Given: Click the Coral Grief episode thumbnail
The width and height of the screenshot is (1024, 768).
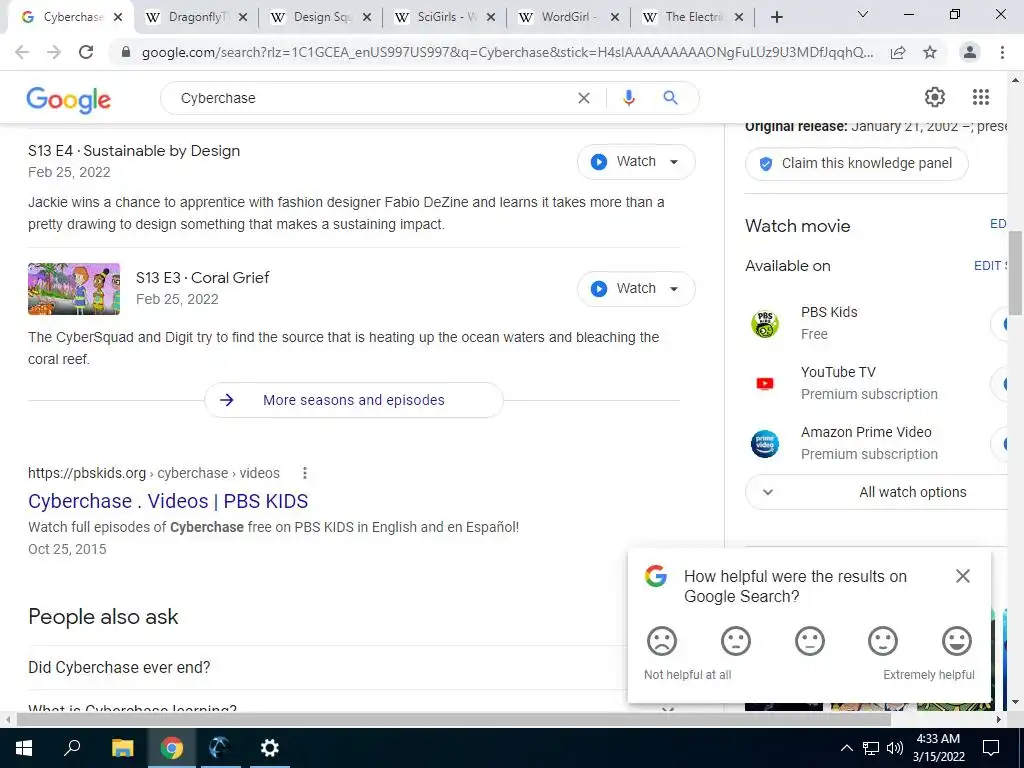Looking at the screenshot, I should pyautogui.click(x=74, y=289).
